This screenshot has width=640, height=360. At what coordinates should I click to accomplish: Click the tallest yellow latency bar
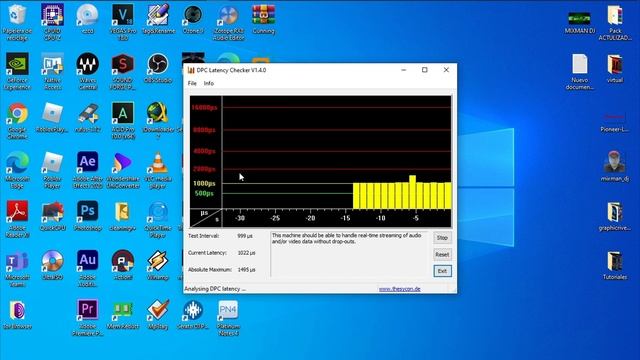point(412,192)
